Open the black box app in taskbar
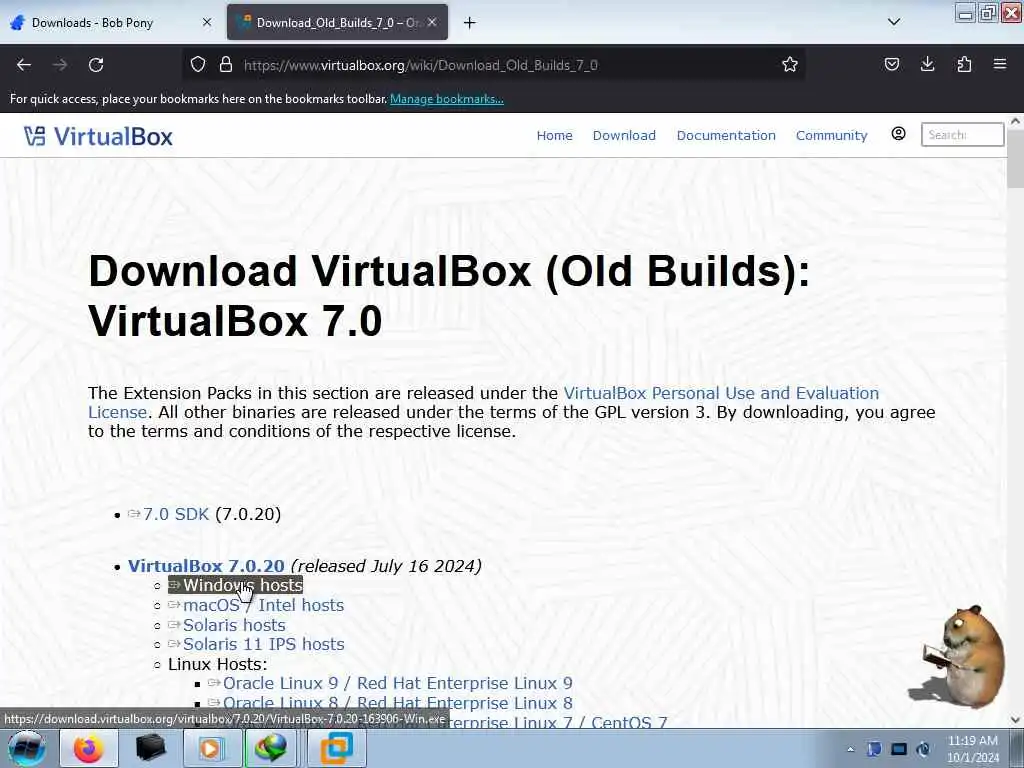Screen dimensions: 1024x768 coord(150,748)
